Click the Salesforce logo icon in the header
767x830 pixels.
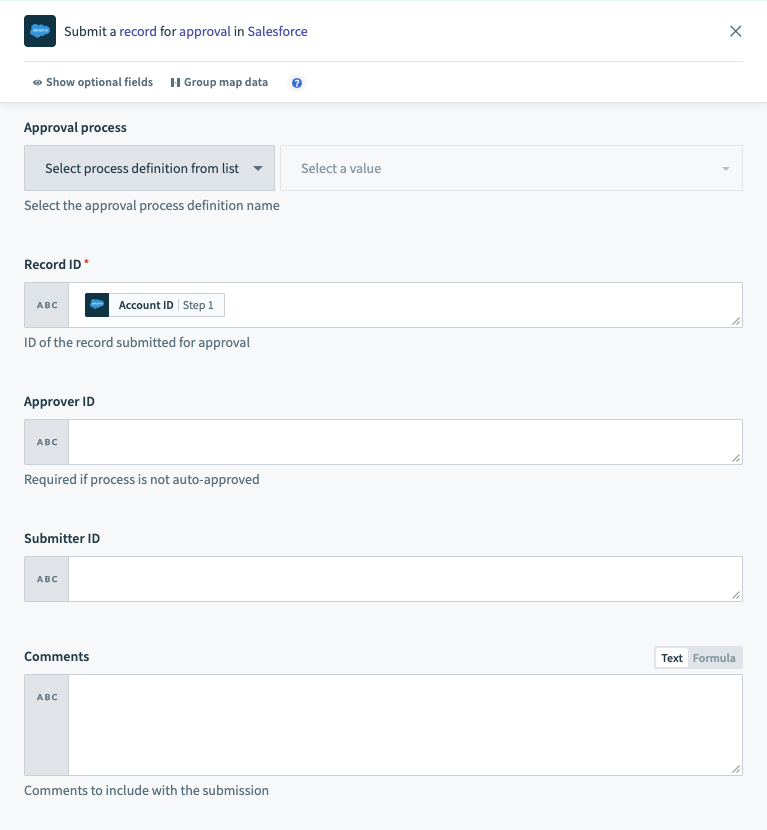coord(39,31)
